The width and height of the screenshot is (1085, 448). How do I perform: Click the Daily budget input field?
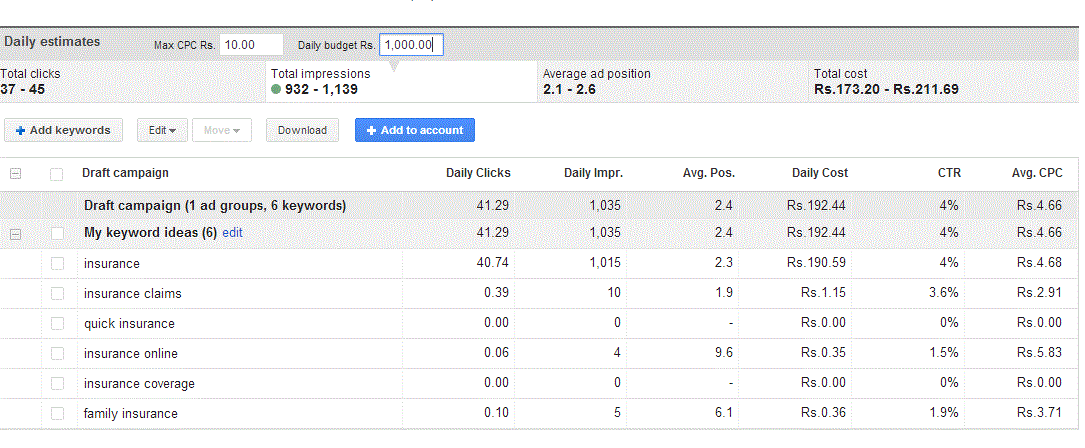tap(410, 45)
